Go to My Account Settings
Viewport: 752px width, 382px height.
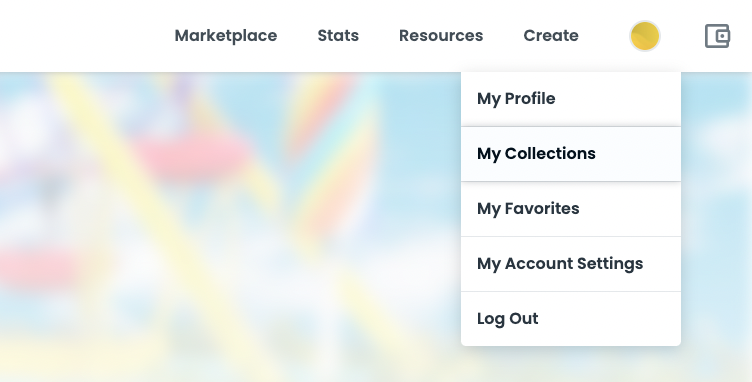(x=571, y=264)
